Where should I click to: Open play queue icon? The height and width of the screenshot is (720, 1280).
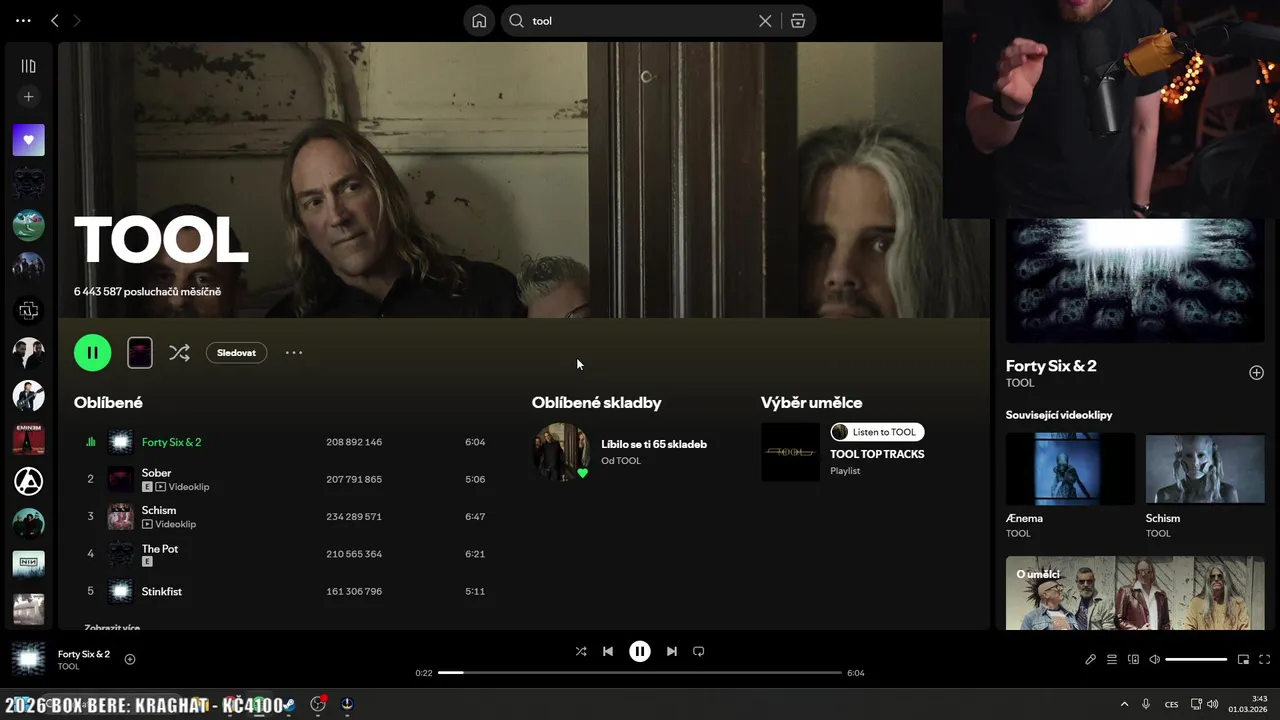tap(1112, 659)
